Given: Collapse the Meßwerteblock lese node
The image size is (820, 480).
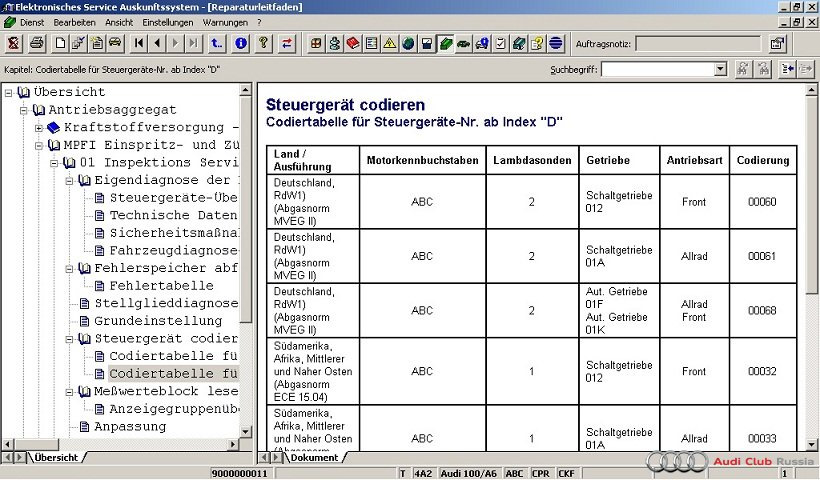Looking at the screenshot, I should click(69, 392).
